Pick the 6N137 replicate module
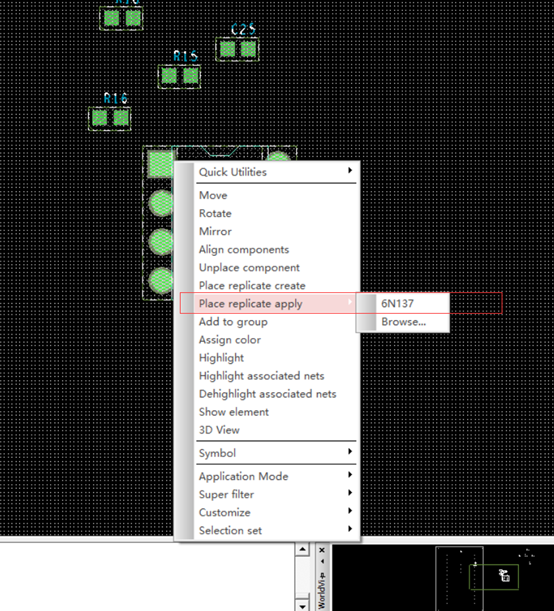554x611 pixels. point(403,304)
